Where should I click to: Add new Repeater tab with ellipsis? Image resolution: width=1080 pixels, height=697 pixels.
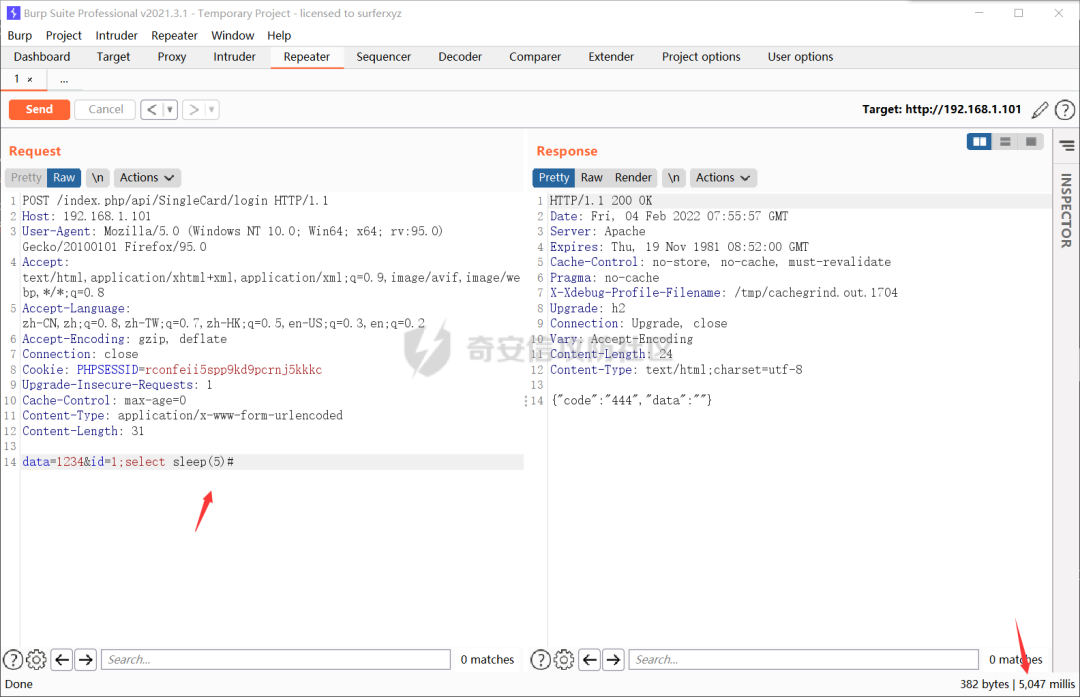click(63, 80)
